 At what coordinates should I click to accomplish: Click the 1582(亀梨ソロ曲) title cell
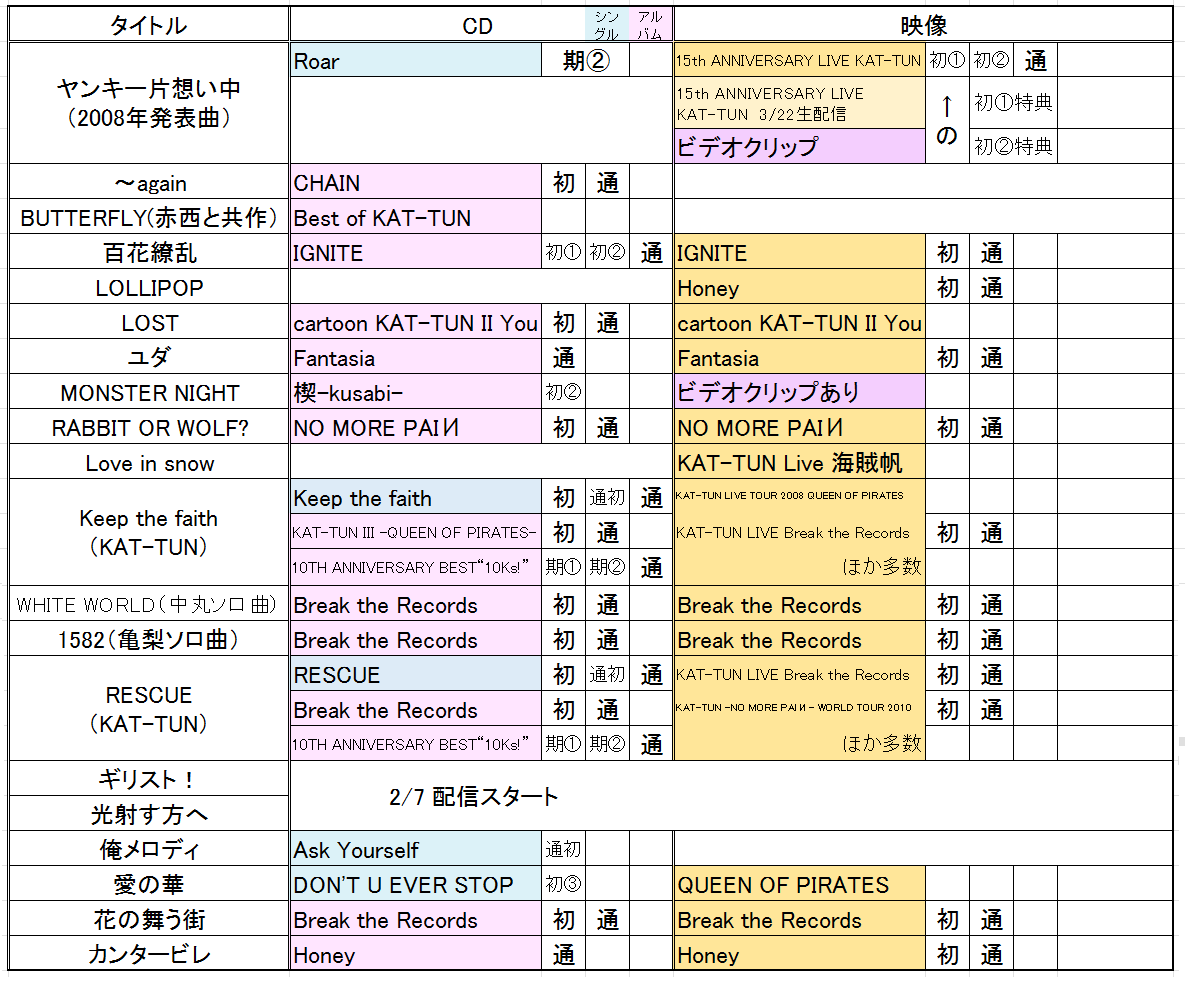[x=149, y=639]
